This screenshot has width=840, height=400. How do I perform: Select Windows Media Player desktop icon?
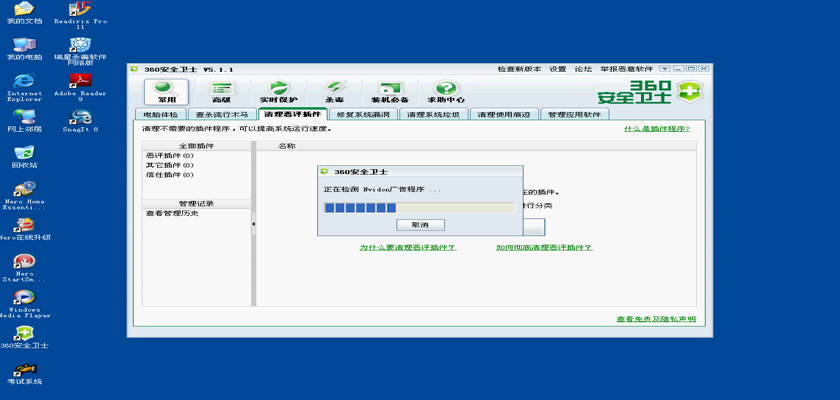(24, 304)
